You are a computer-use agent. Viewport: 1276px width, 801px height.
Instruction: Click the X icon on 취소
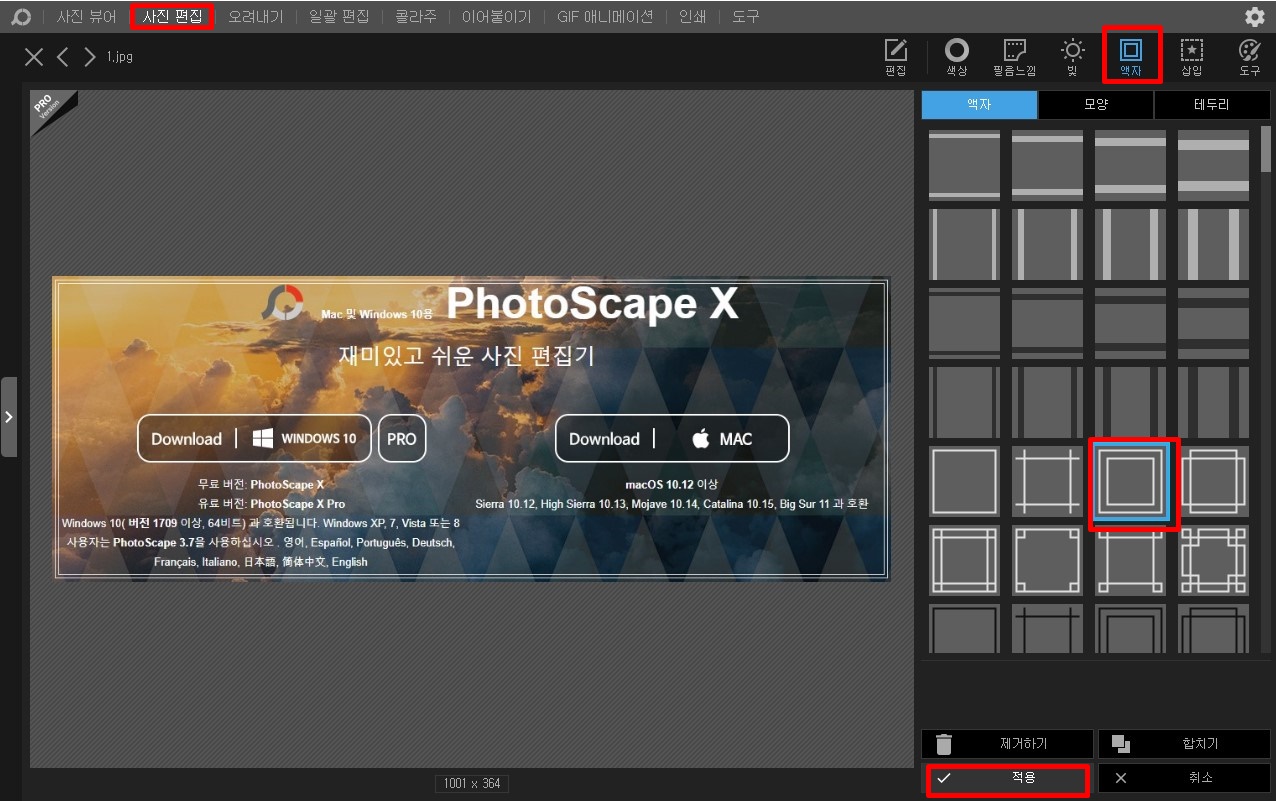click(x=1121, y=778)
